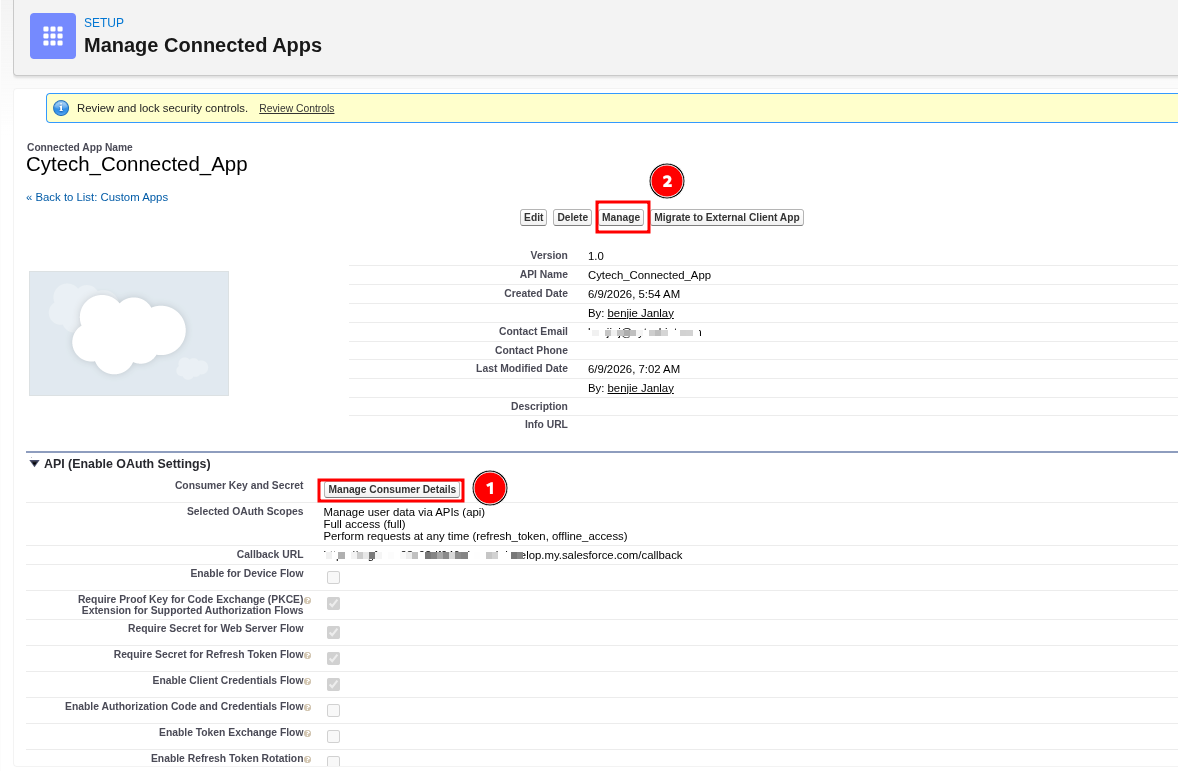Click the blue info icon in the banner
This screenshot has height=771, width=1178.
tap(62, 108)
